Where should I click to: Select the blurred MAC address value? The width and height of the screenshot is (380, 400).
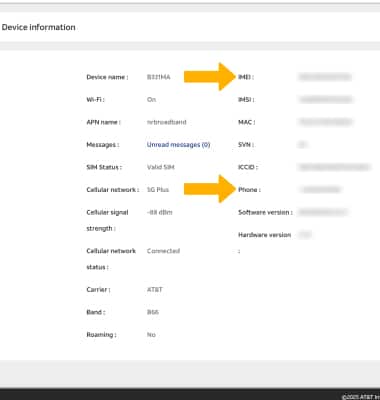[326, 122]
